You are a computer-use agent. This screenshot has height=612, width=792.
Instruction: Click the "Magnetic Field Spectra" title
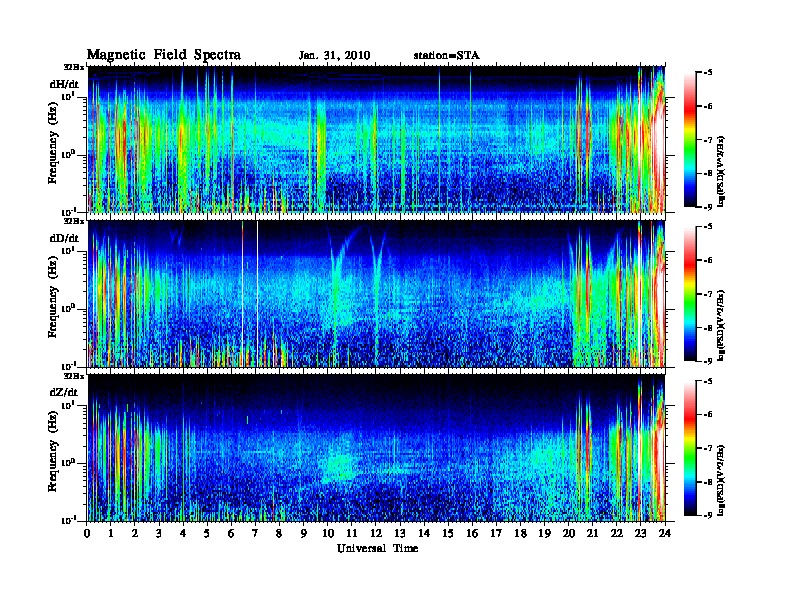[x=164, y=55]
